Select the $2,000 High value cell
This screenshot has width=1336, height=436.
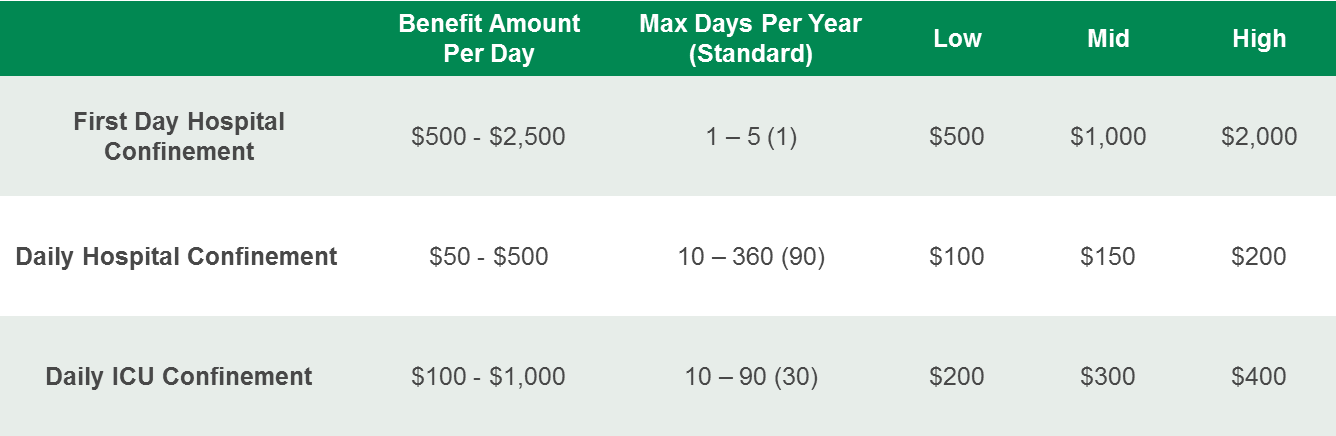click(1259, 136)
